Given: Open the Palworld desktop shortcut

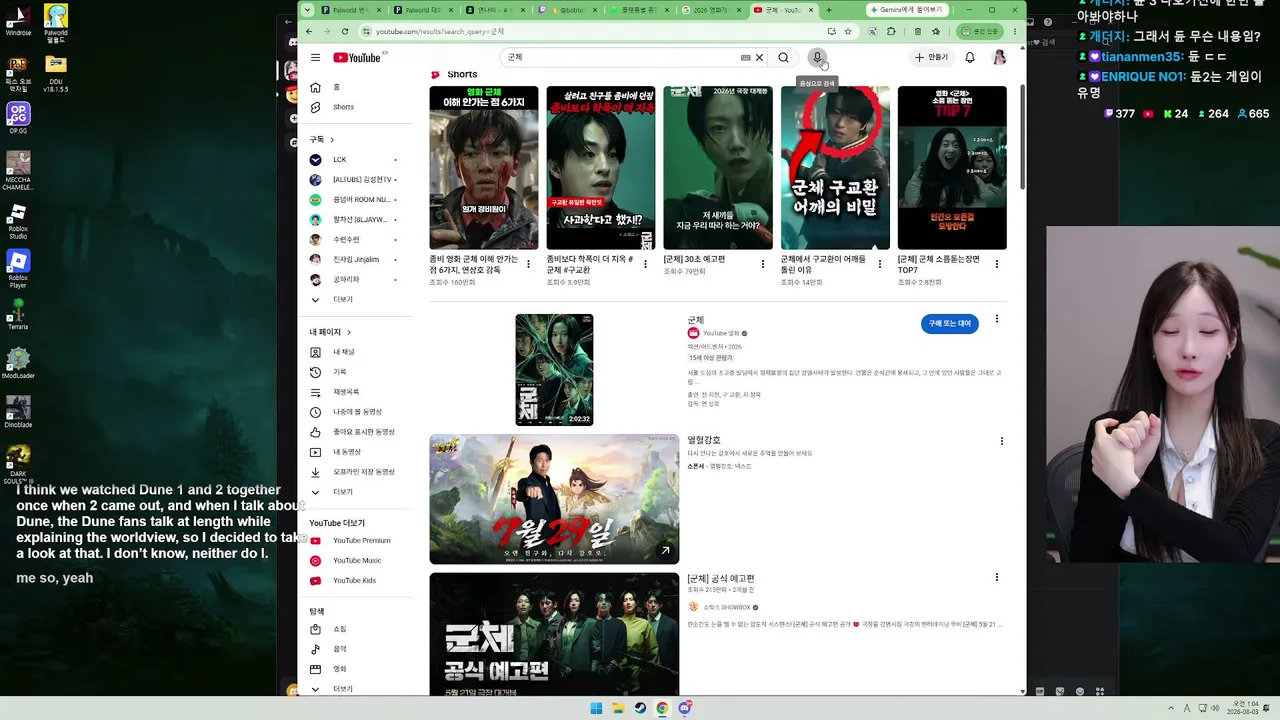Looking at the screenshot, I should point(56,22).
